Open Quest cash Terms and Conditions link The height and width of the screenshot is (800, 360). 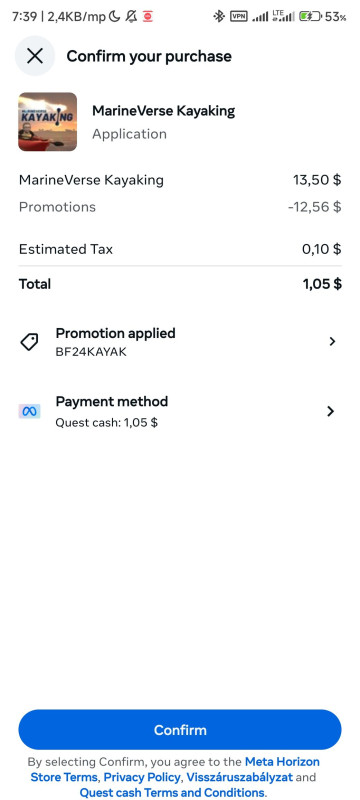click(172, 792)
